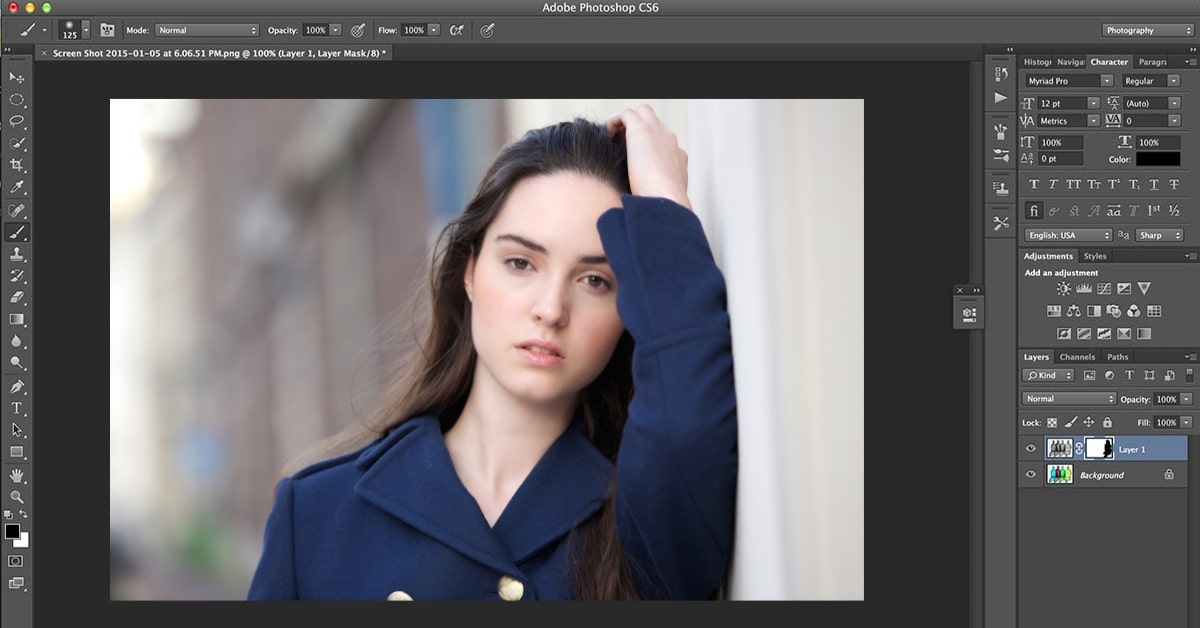
Task: Select Layer 1 image thumbnail
Action: tap(1059, 449)
